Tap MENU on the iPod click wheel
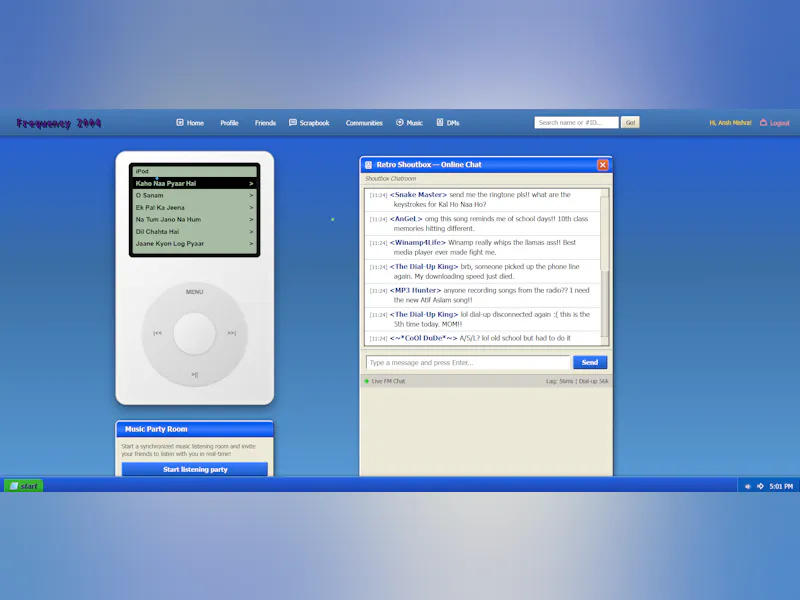Image resolution: width=800 pixels, height=600 pixels. [194, 292]
